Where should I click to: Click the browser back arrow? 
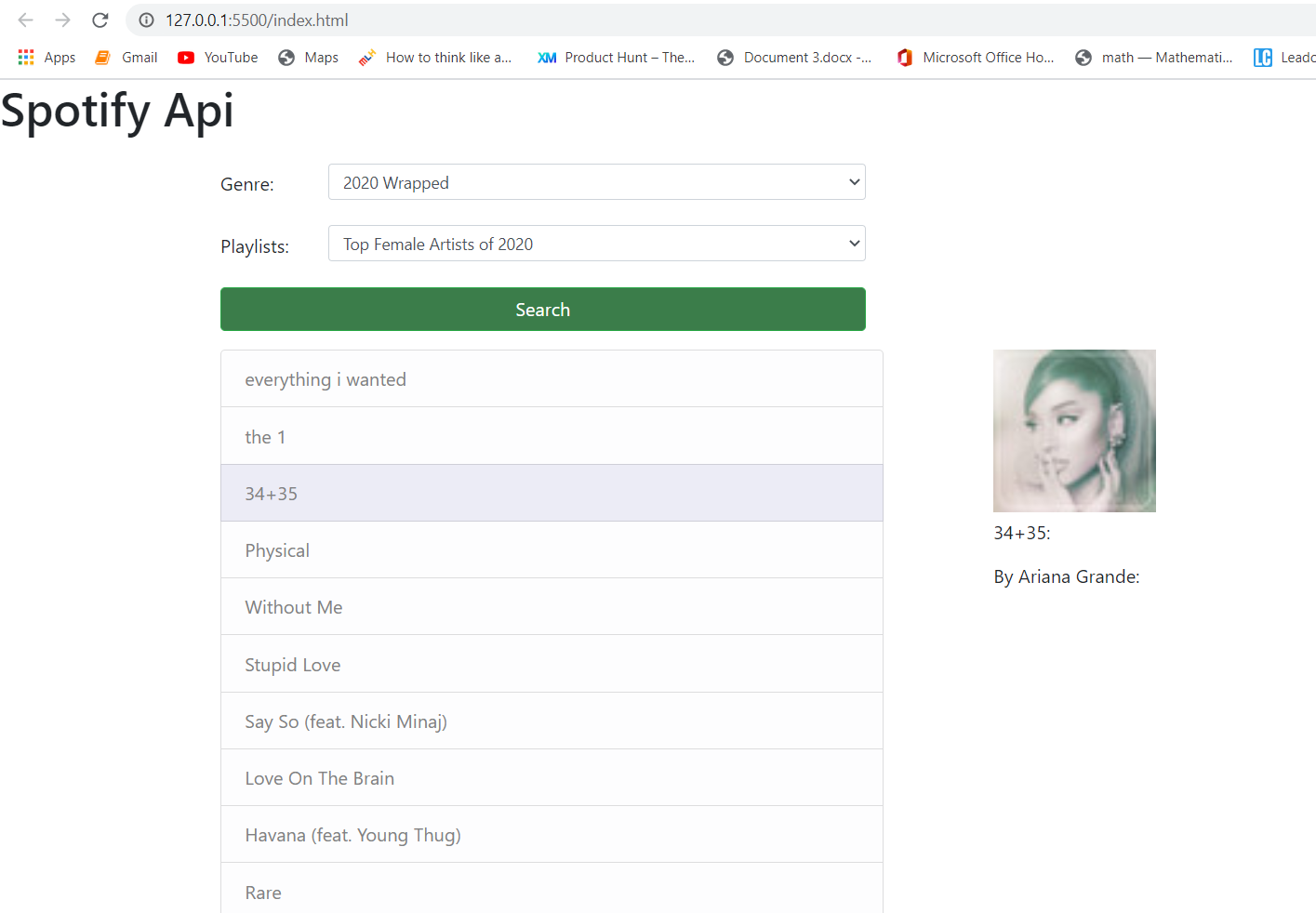(25, 20)
